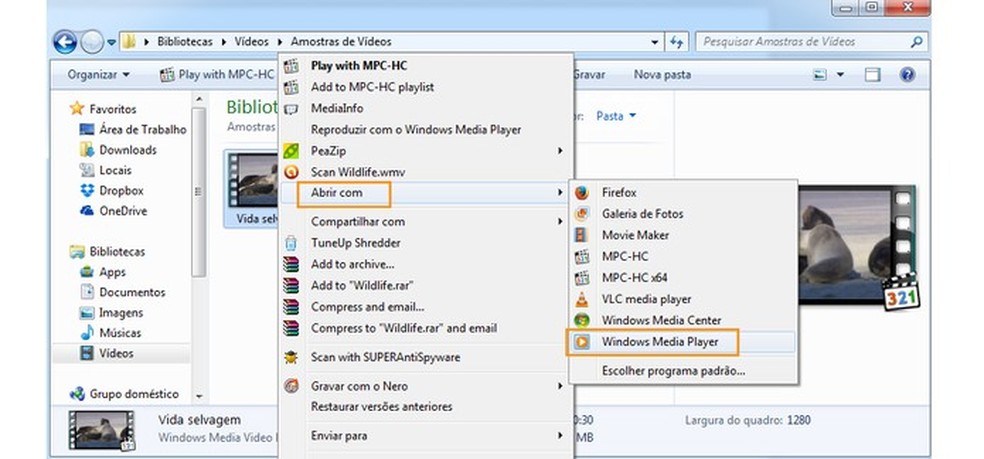The height and width of the screenshot is (459, 984).
Task: Open the Pasta arrangement dropdown
Action: [x=616, y=116]
